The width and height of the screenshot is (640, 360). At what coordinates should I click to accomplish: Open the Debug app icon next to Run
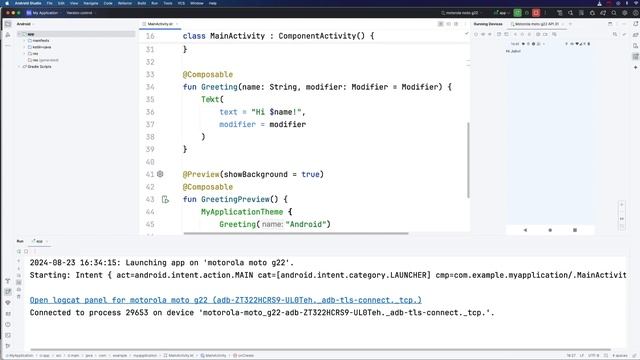coord(527,13)
